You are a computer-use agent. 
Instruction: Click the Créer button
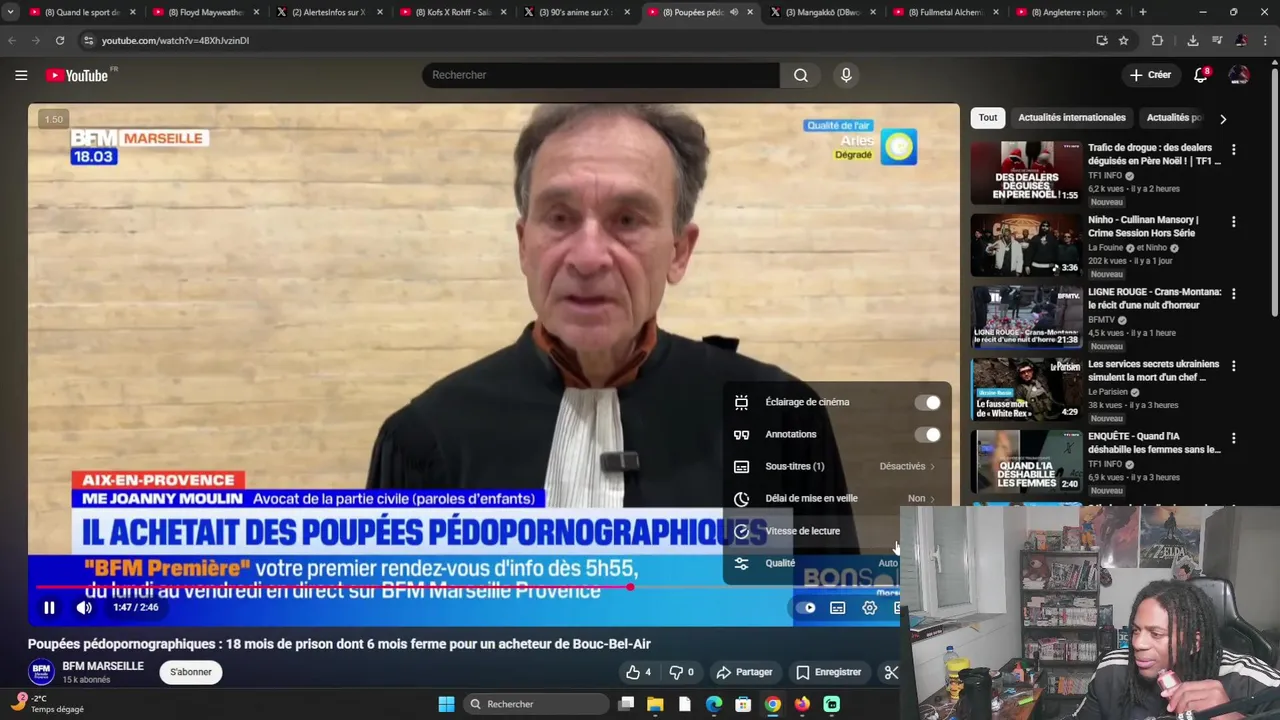point(1150,75)
